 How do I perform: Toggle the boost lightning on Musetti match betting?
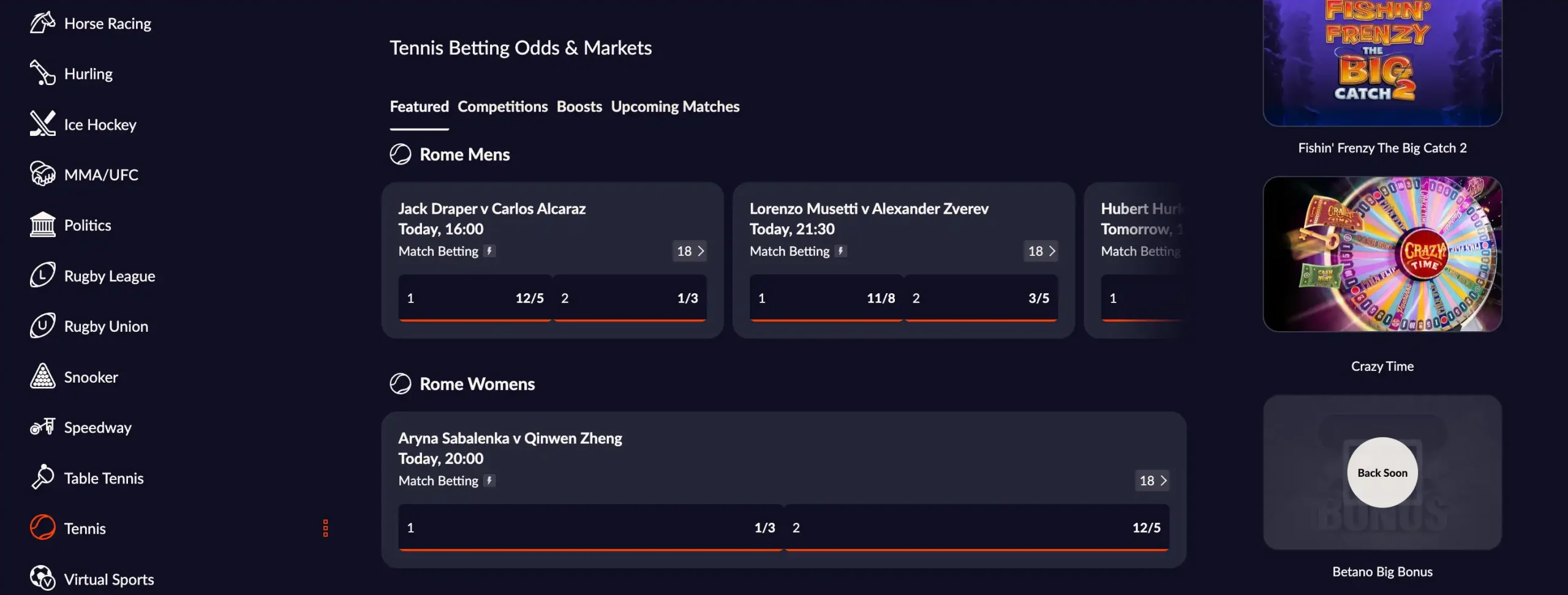coord(841,251)
